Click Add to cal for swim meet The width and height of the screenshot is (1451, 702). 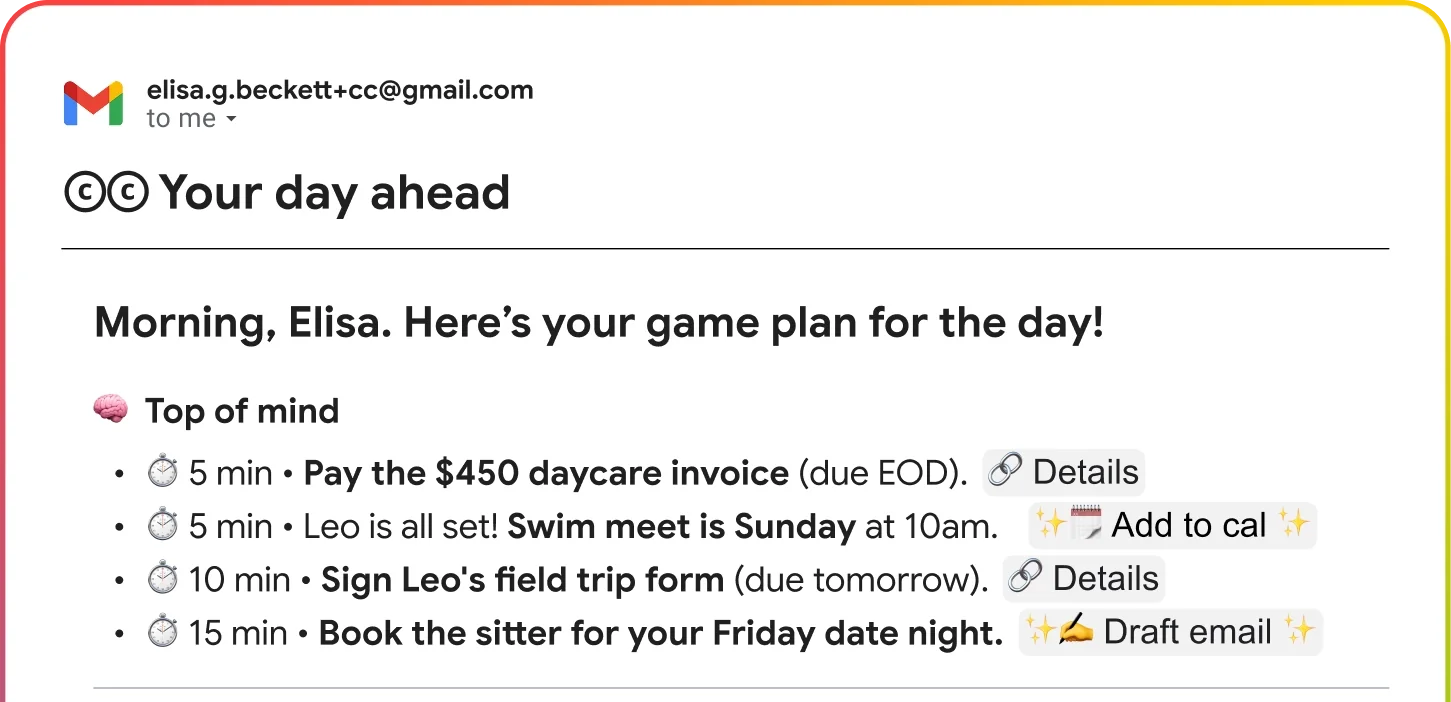1172,525
